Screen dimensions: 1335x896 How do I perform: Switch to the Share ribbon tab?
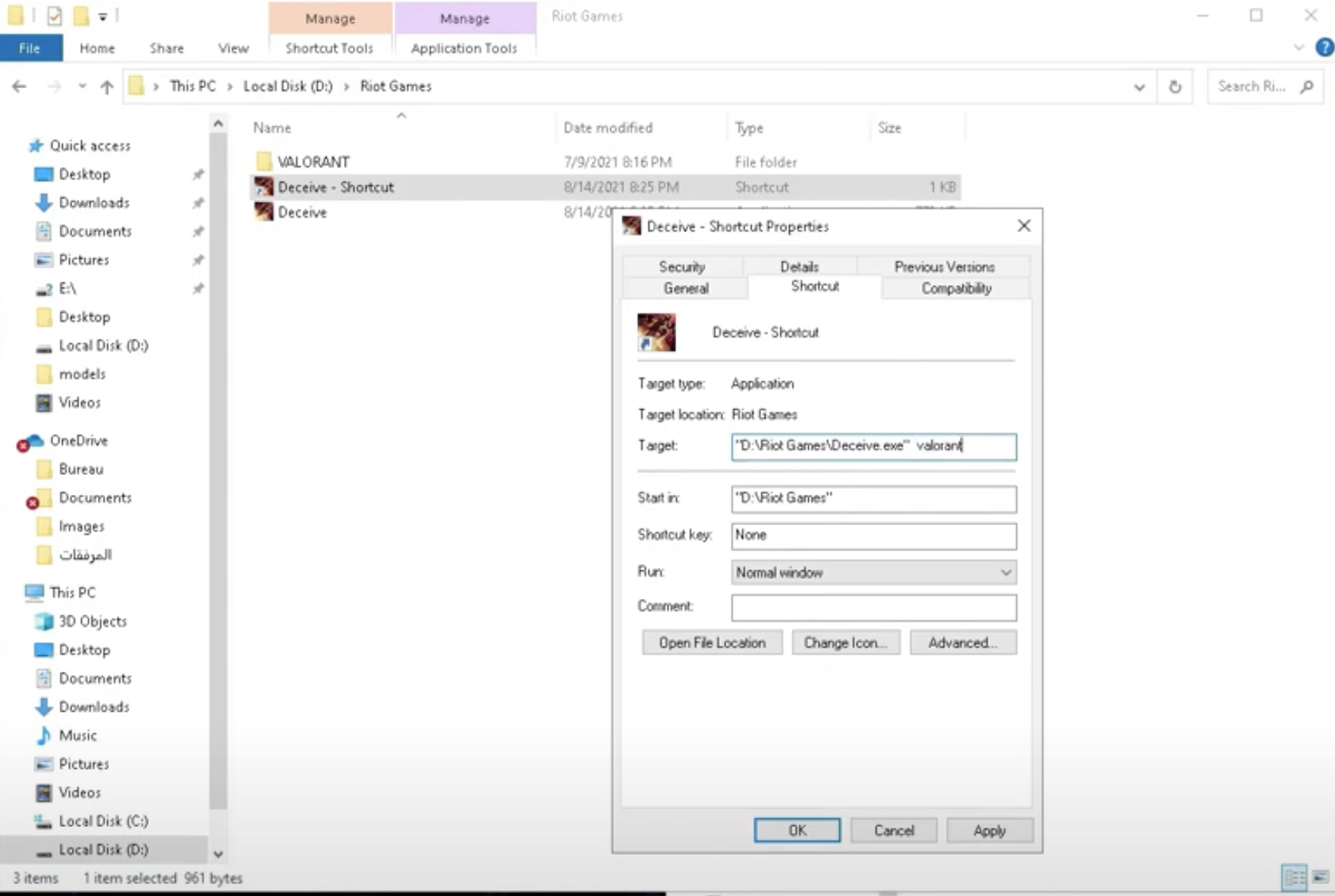167,48
